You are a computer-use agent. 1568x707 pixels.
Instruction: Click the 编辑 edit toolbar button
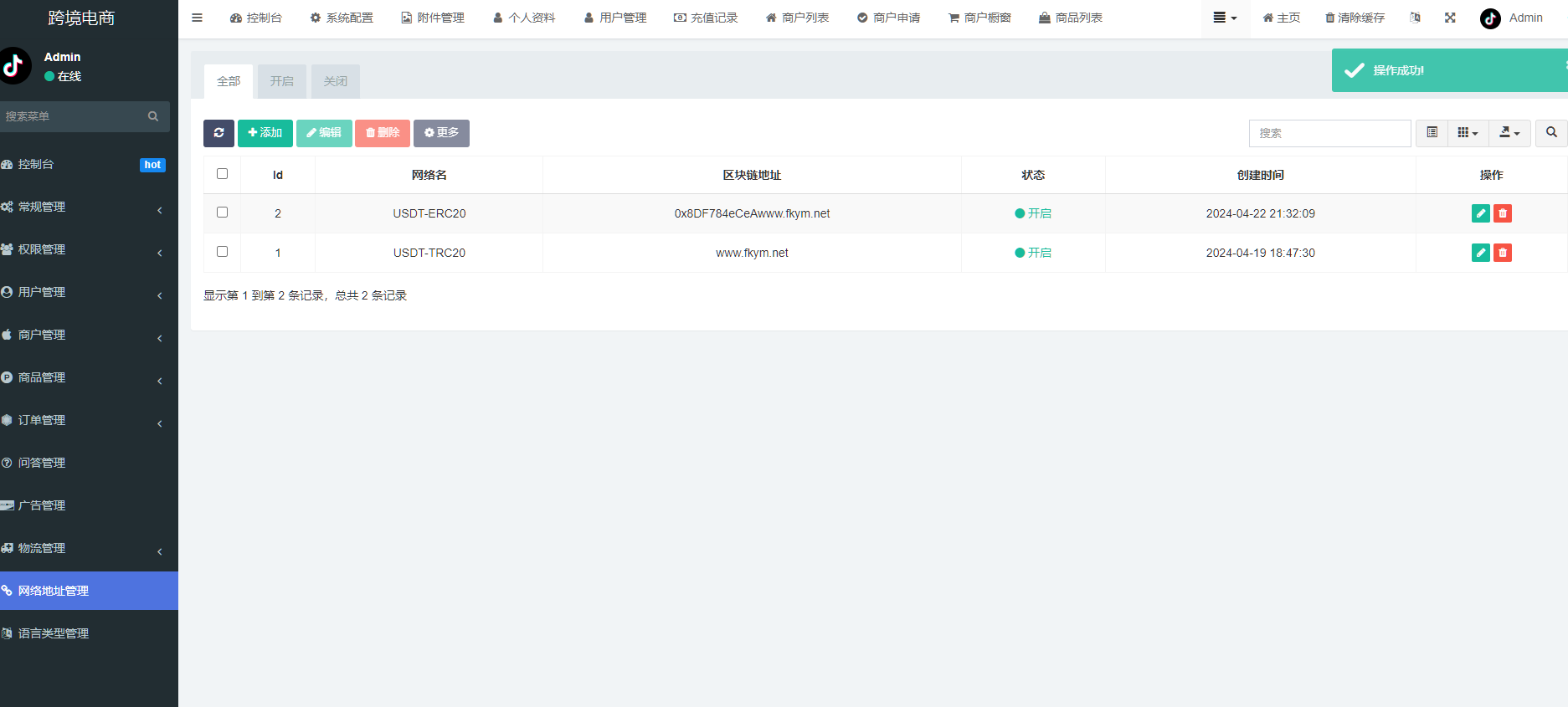click(324, 133)
